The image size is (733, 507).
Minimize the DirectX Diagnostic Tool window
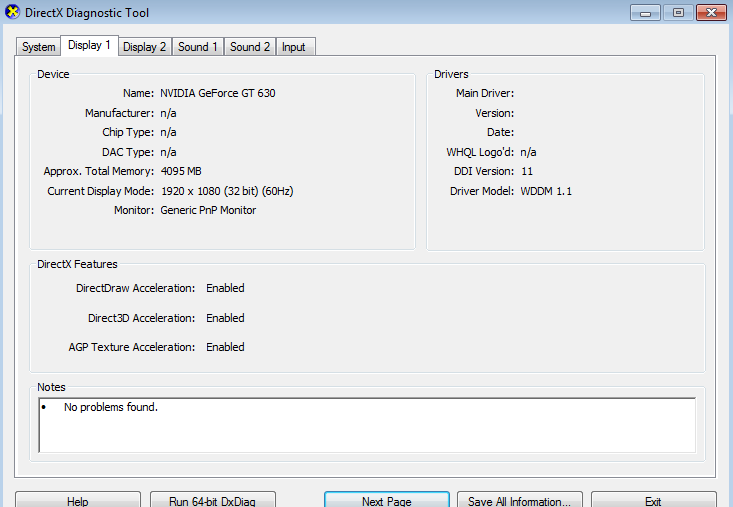coord(645,13)
